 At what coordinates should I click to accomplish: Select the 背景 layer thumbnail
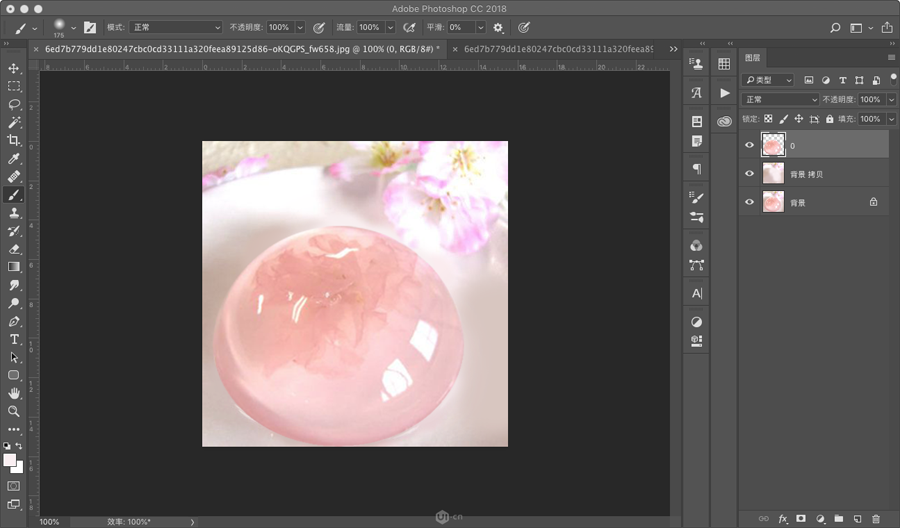point(773,202)
